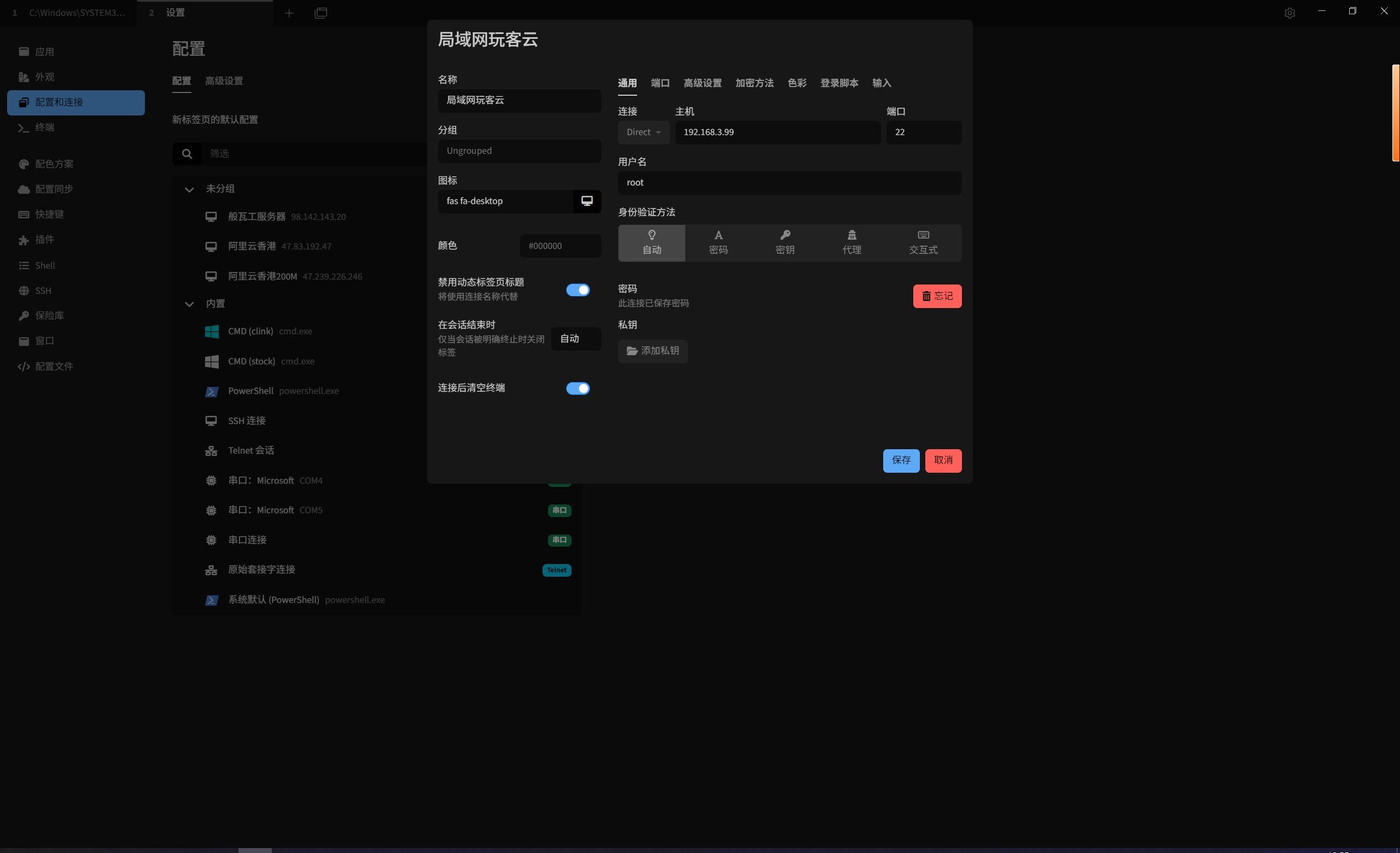This screenshot has height=853, width=1400.
Task: Open a new tab with plus icon
Action: tap(289, 13)
